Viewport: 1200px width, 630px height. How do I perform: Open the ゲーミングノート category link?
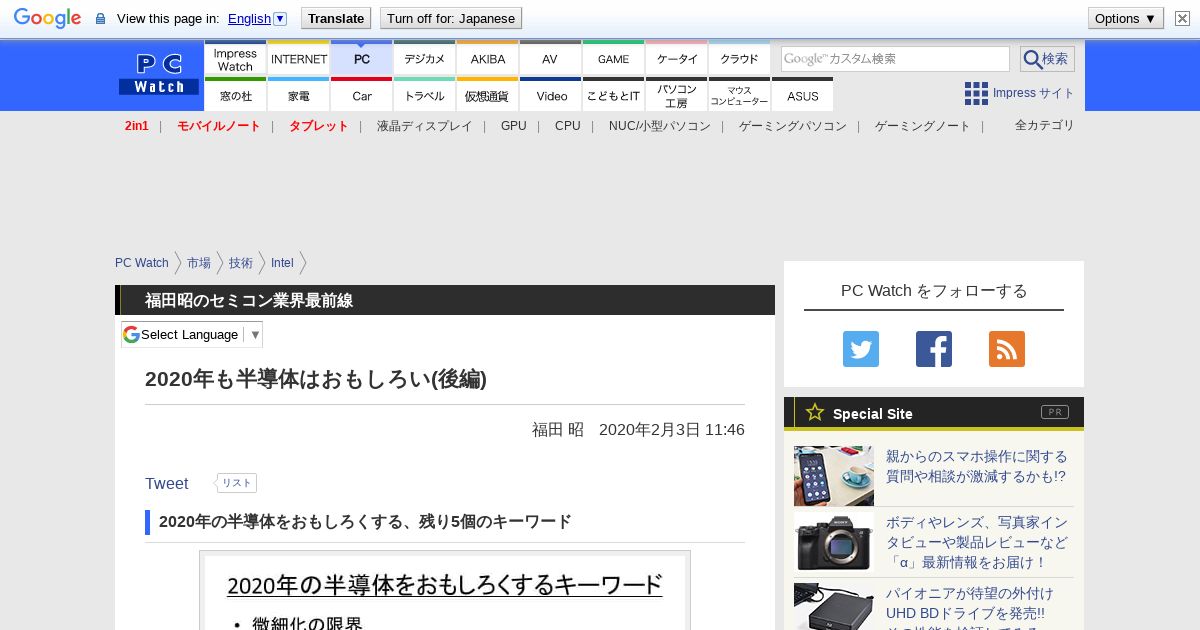point(923,126)
